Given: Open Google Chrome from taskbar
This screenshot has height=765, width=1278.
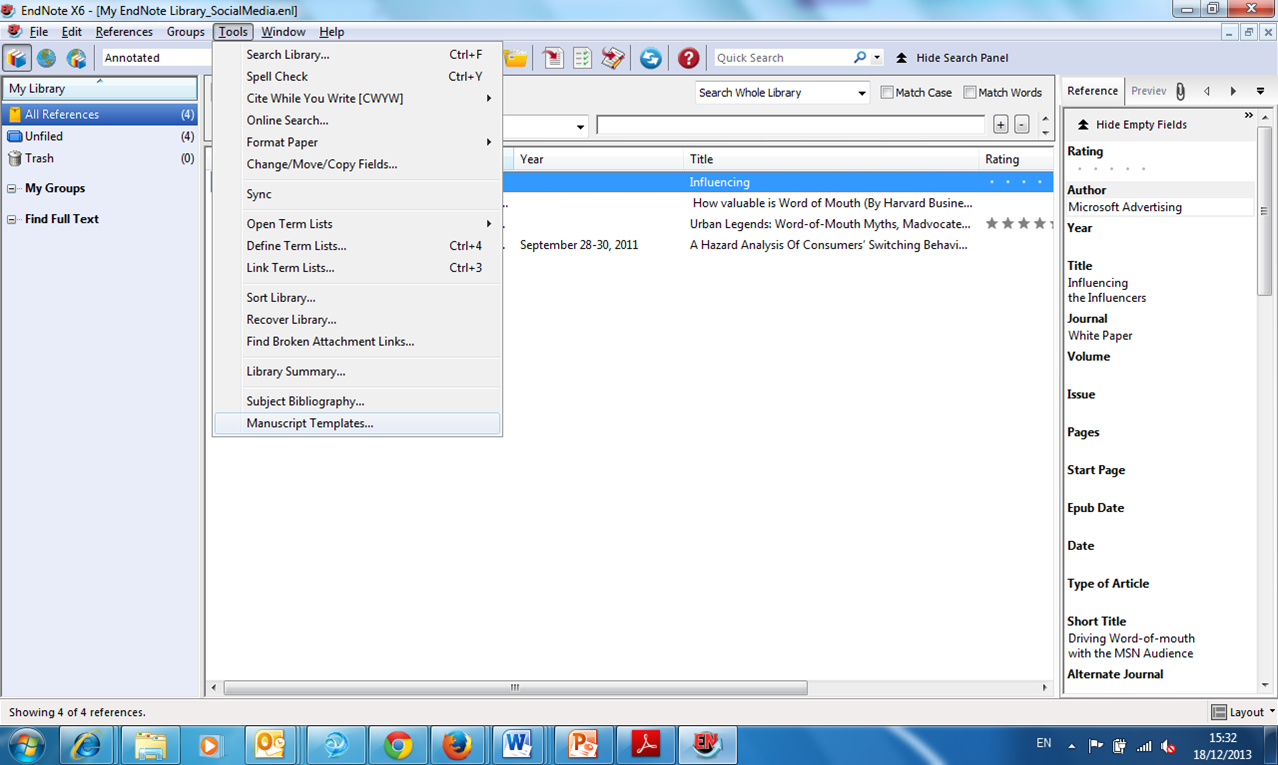Looking at the screenshot, I should [x=398, y=745].
